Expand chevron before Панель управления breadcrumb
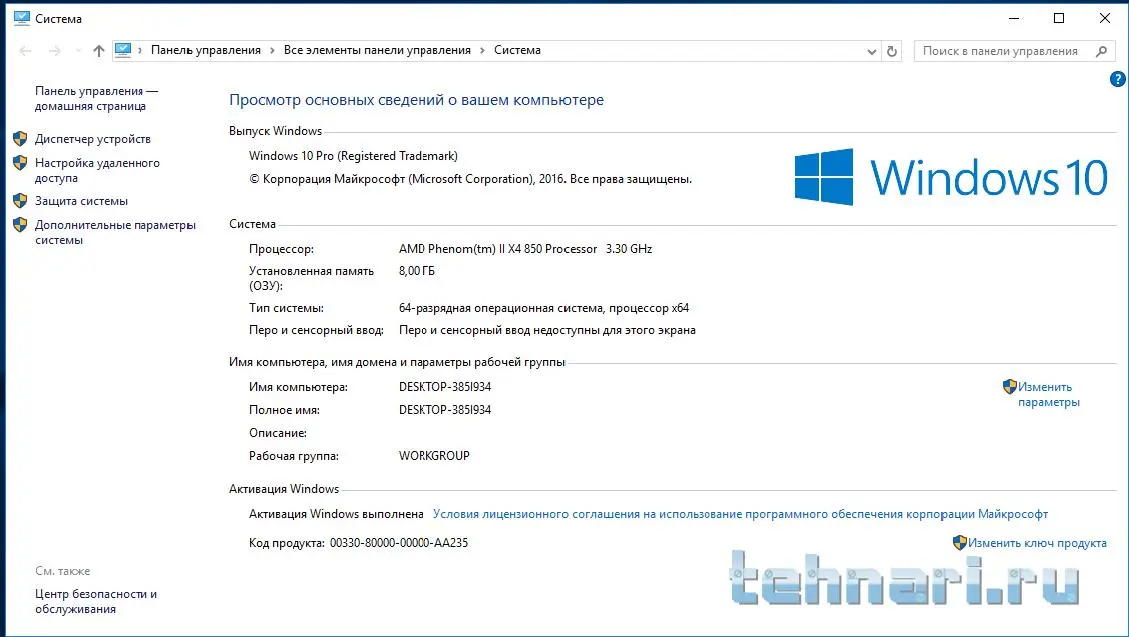 pos(140,50)
